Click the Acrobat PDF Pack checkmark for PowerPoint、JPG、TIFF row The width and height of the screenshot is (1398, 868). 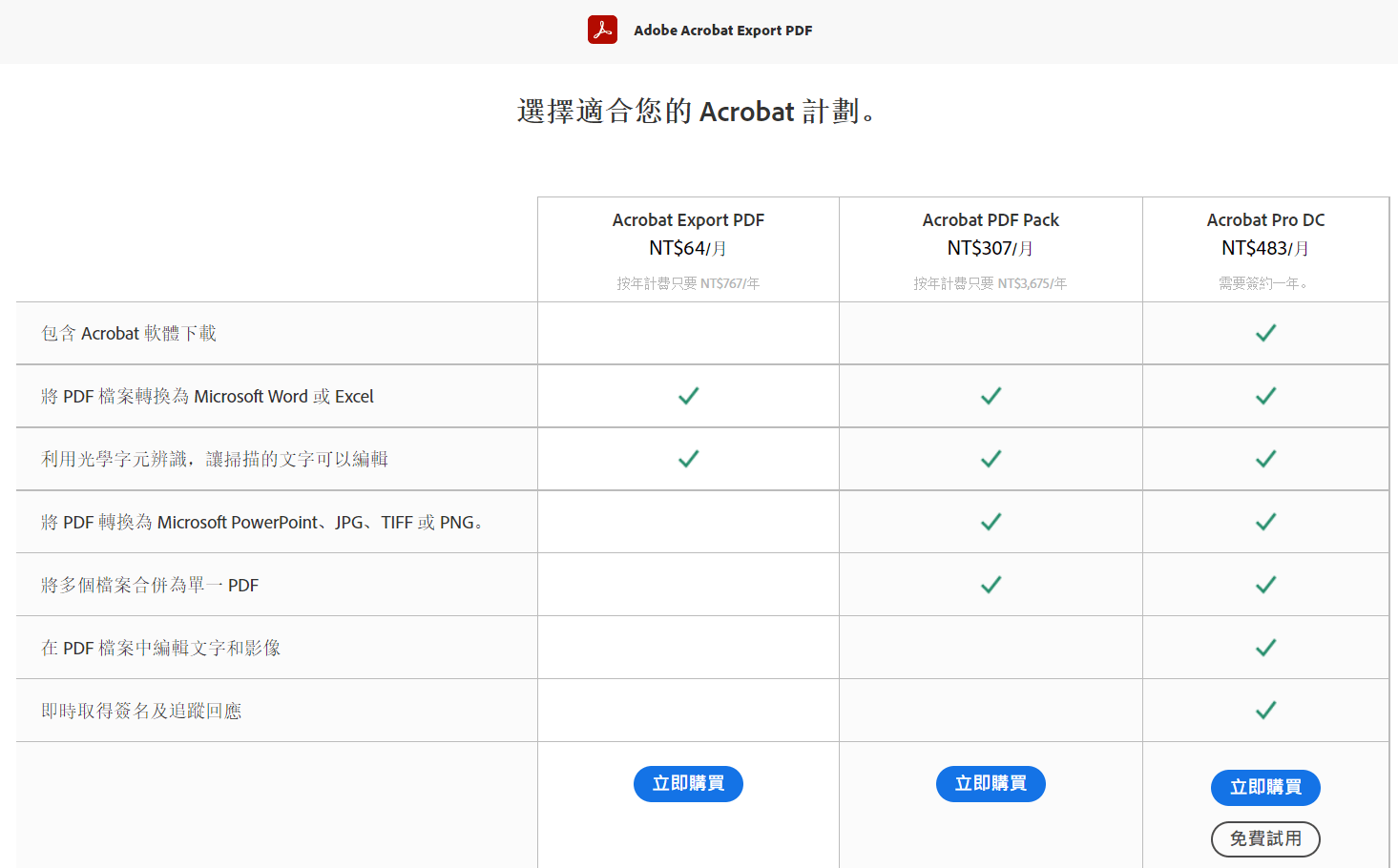pyautogui.click(x=991, y=522)
